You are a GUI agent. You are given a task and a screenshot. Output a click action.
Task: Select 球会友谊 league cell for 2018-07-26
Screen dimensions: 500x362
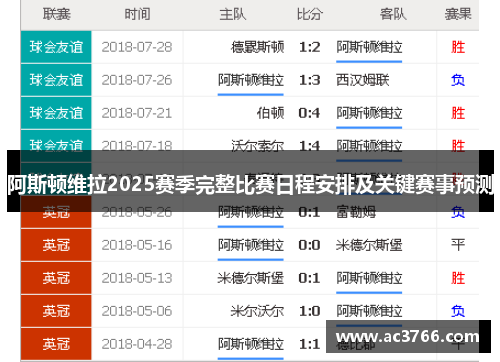click(x=56, y=80)
